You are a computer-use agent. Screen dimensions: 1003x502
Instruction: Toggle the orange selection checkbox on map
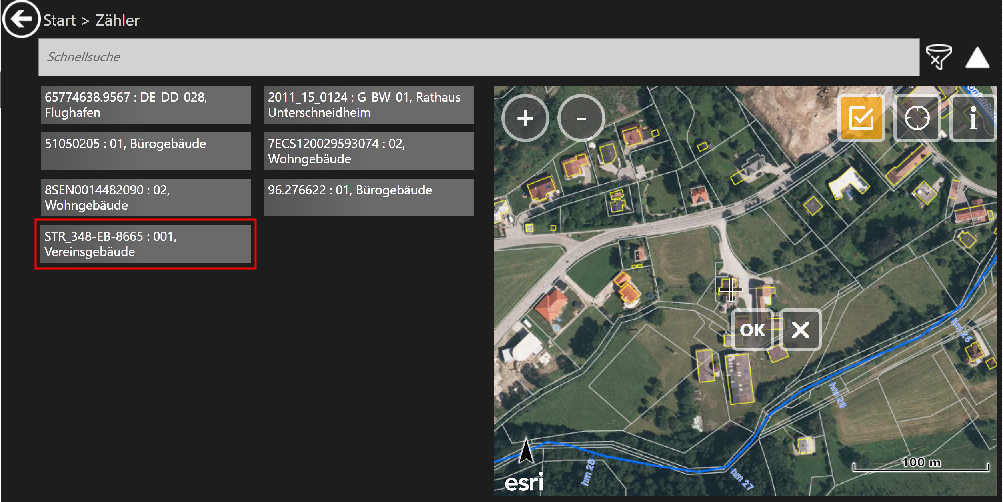coord(860,119)
